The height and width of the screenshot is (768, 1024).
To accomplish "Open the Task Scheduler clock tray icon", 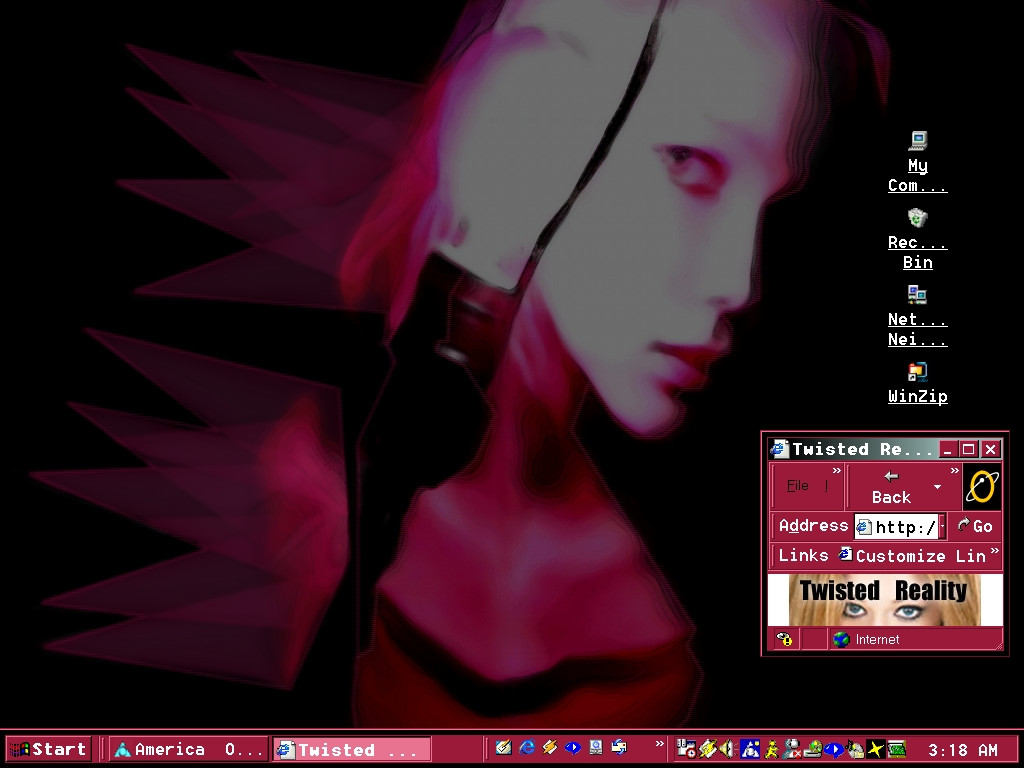I will click(x=686, y=748).
